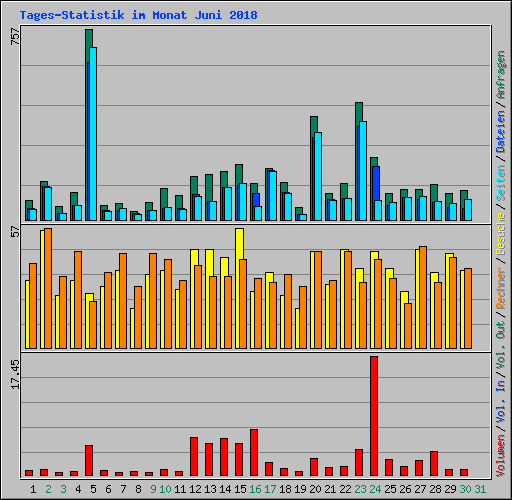Image resolution: width=512 pixels, height=500 pixels.
Task: Click the axis value '17.45'
Action: coord(16,374)
